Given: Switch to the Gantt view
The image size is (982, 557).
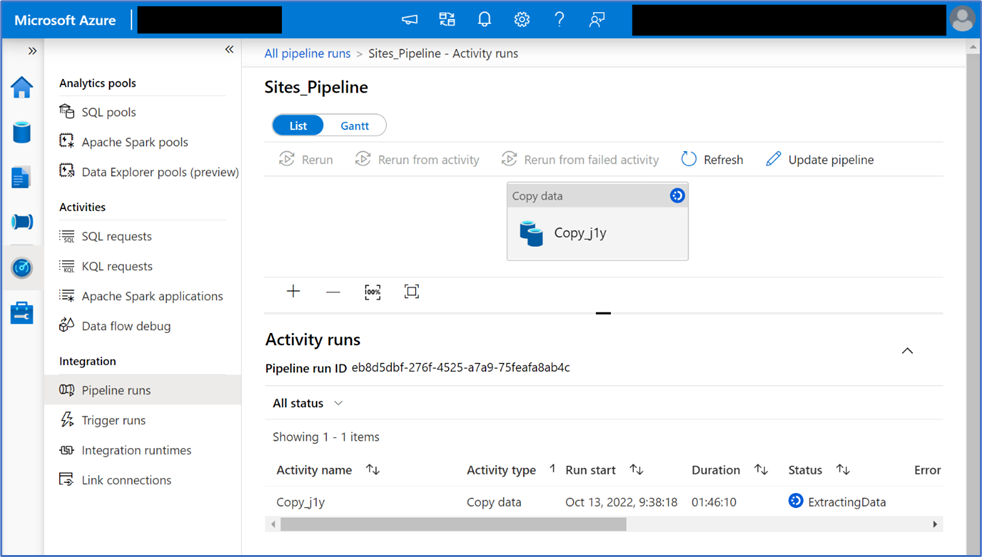Looking at the screenshot, I should click(x=354, y=125).
